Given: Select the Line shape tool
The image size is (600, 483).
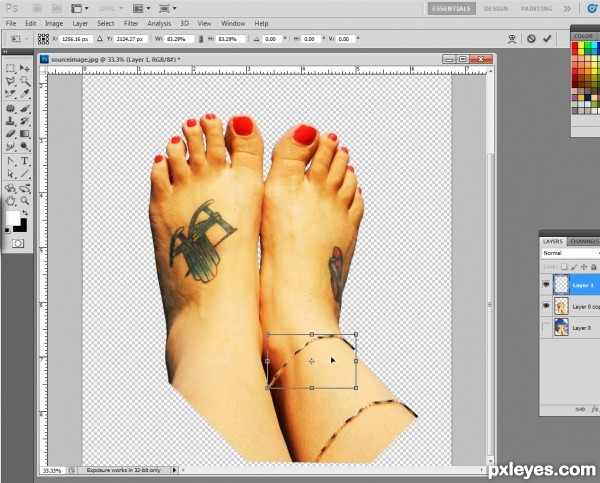Looking at the screenshot, I should 25,174.
